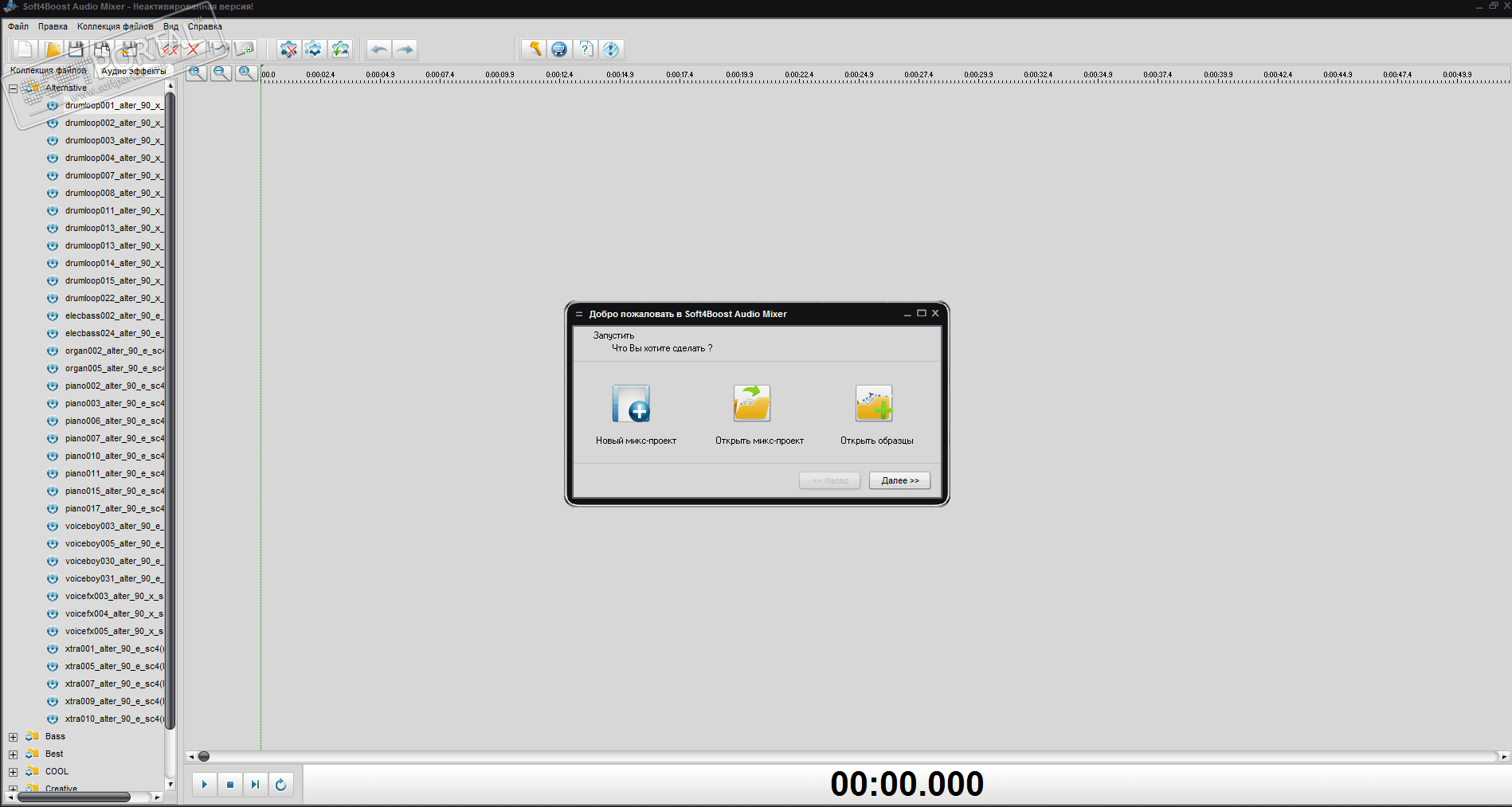The height and width of the screenshot is (807, 1512).
Task: Click the skip-to-next playback button
Action: coord(255,785)
